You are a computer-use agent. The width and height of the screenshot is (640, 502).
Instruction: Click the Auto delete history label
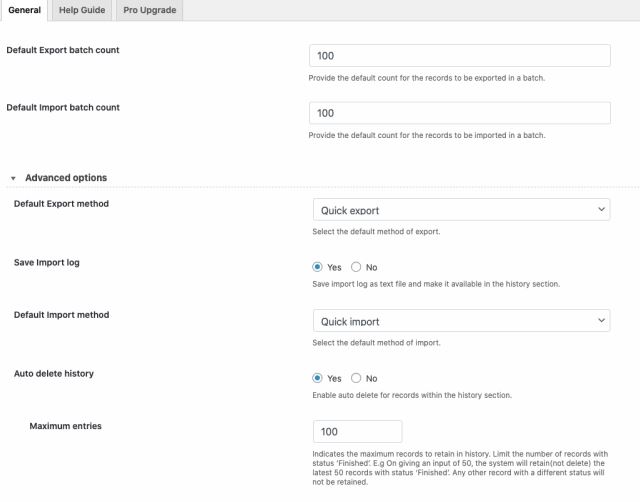54,373
